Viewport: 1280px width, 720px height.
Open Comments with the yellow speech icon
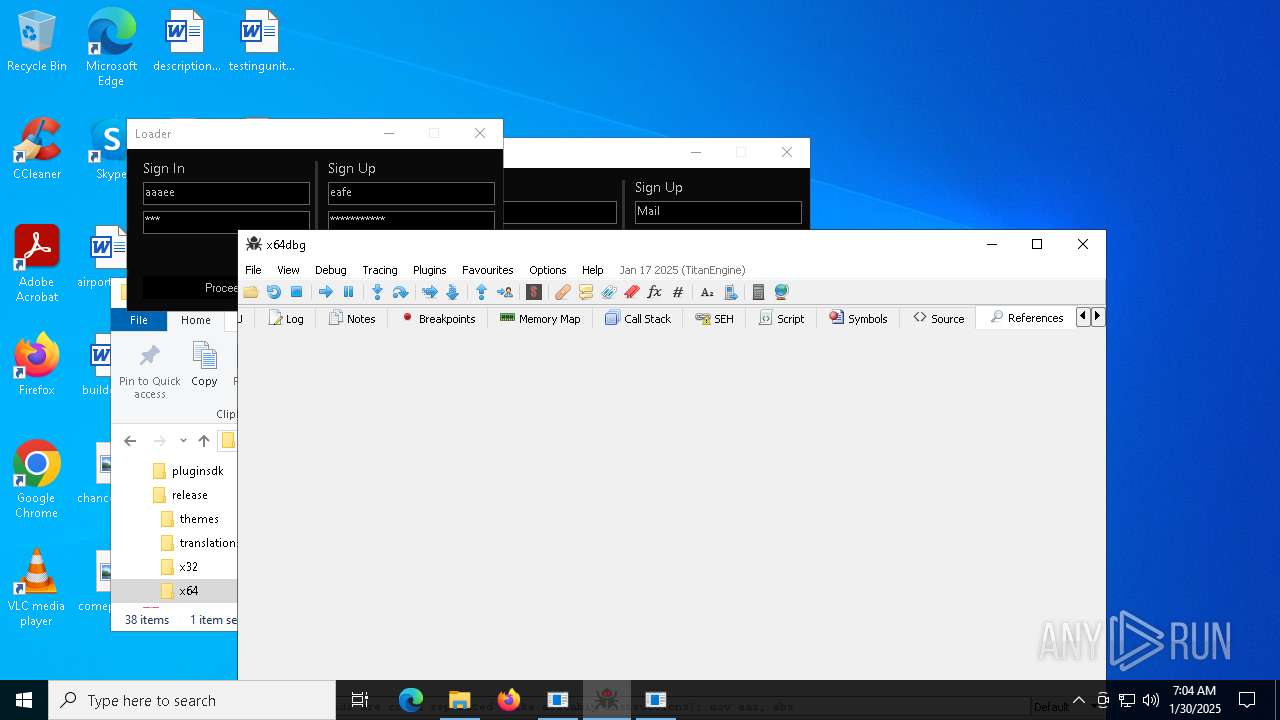click(586, 292)
